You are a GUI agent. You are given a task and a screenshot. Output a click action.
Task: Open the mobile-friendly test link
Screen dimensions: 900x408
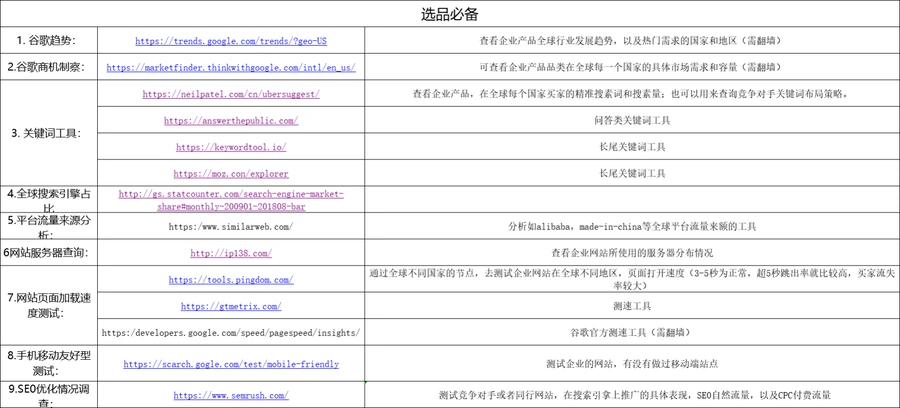(x=231, y=364)
